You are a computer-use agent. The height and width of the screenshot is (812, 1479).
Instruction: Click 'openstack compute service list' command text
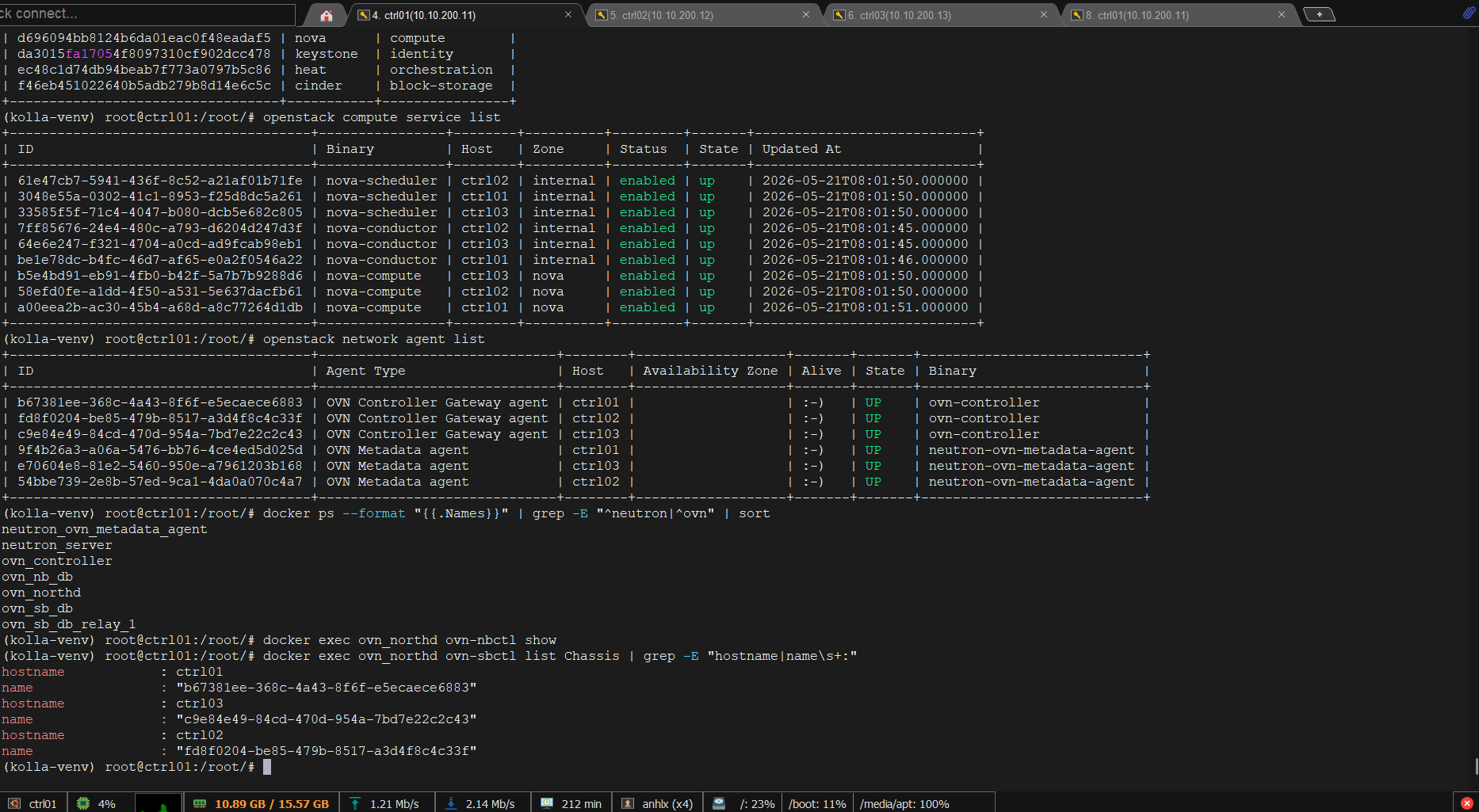(x=382, y=117)
